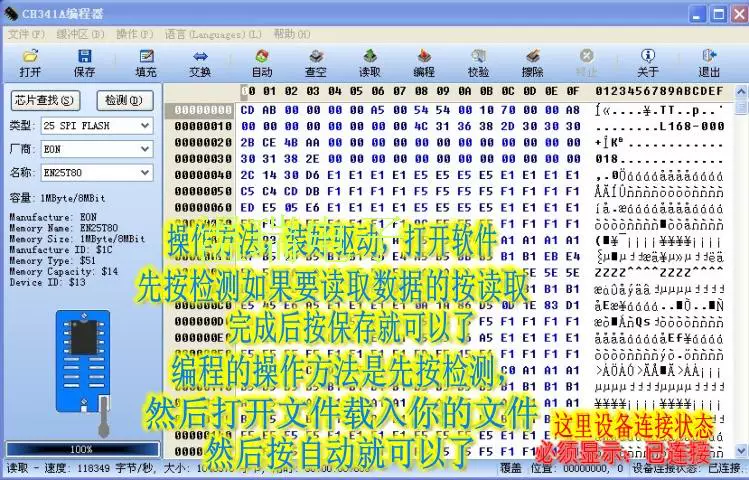Open the 文件 (File) menu
This screenshot has height=480, width=749.
26,34
